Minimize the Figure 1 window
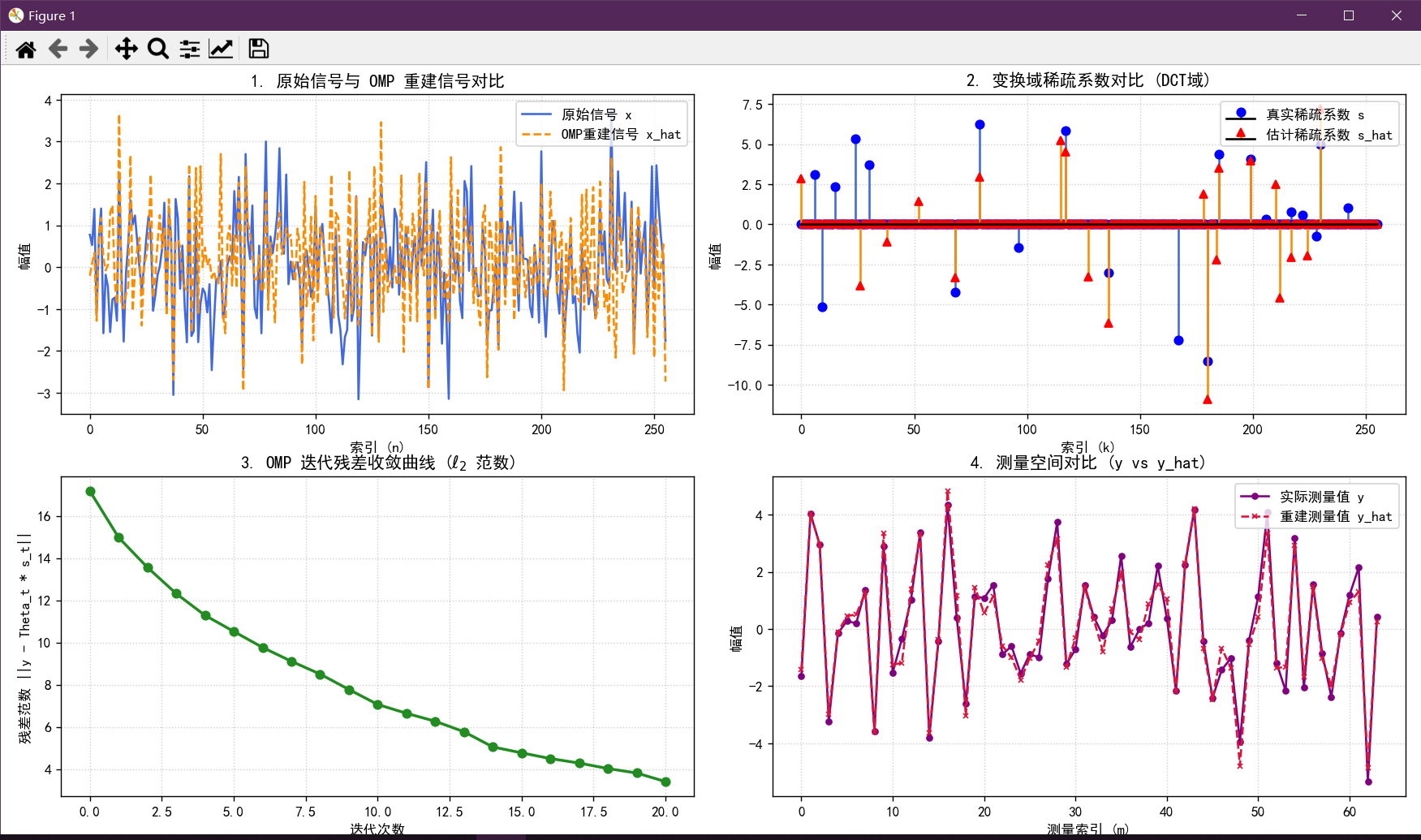1421x840 pixels. (x=1301, y=15)
